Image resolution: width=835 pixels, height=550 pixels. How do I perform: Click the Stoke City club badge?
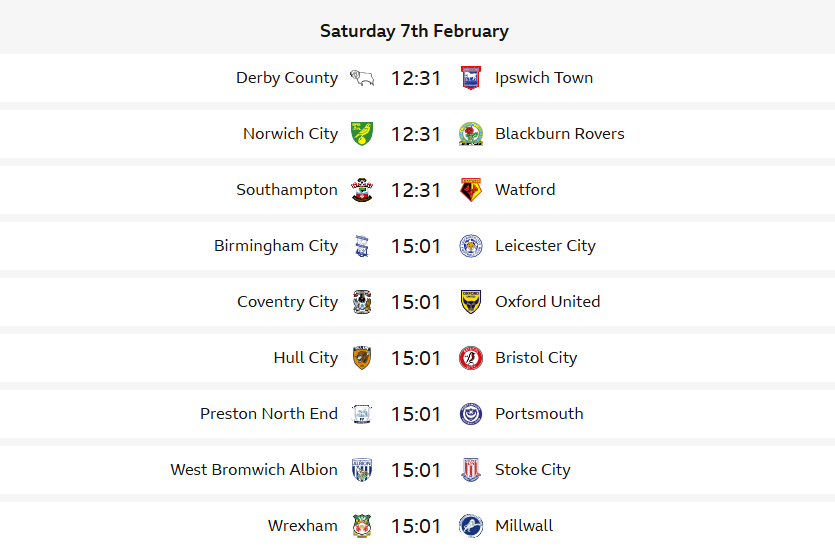470,470
